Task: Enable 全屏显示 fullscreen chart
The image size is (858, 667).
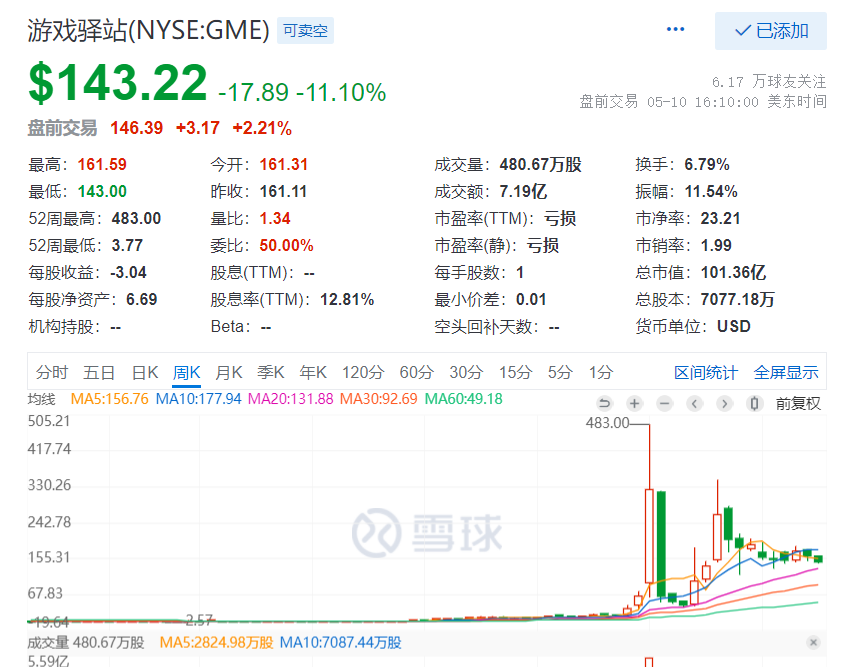Action: tap(786, 371)
